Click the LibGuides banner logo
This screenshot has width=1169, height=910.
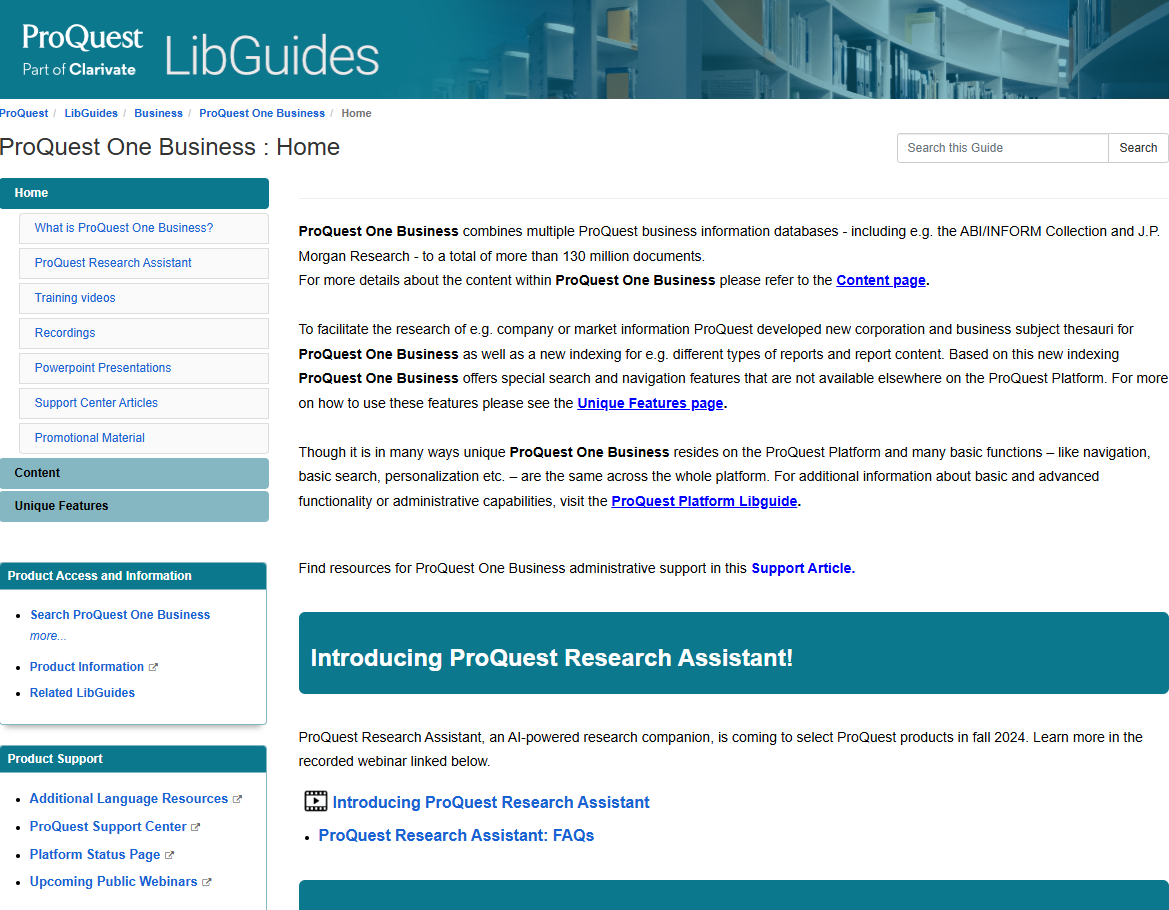(x=271, y=56)
